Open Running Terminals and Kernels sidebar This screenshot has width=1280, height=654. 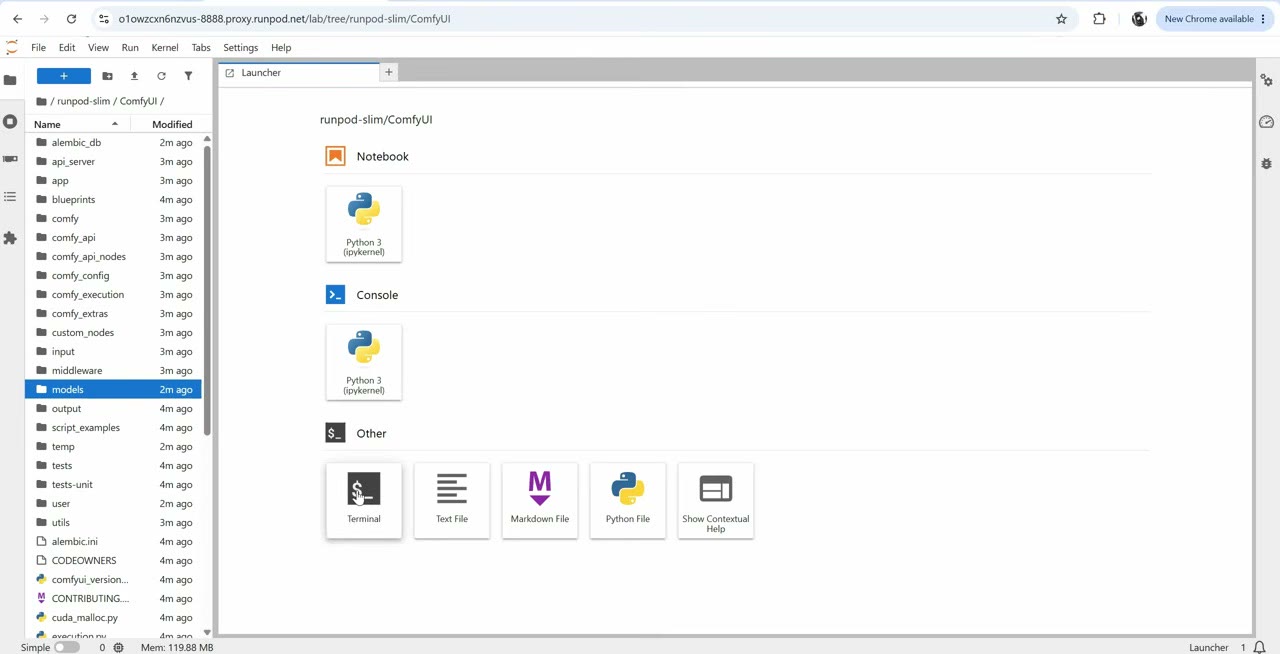click(10, 121)
